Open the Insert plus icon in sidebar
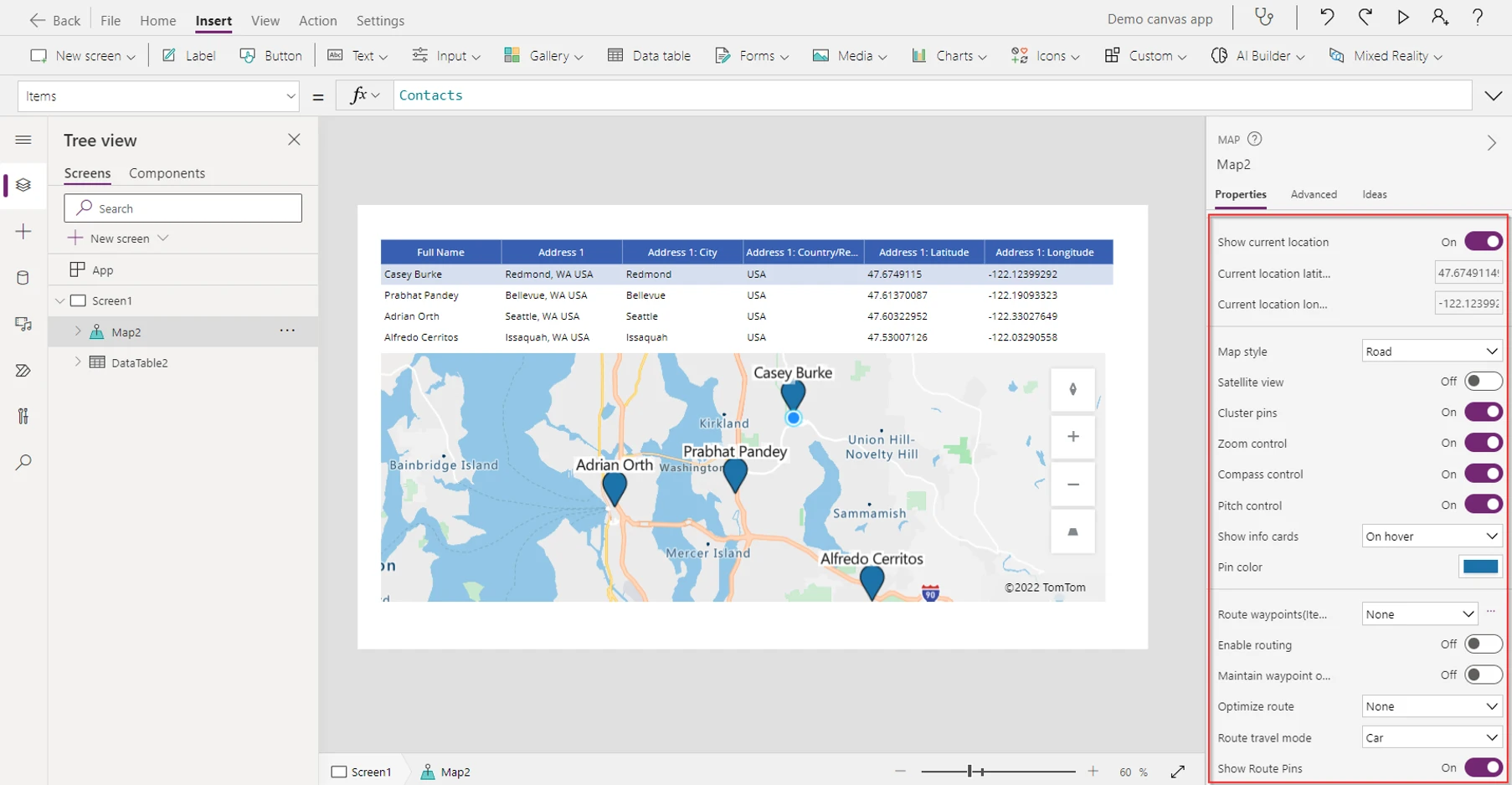Viewport: 1512px width, 785px height. tap(23, 232)
